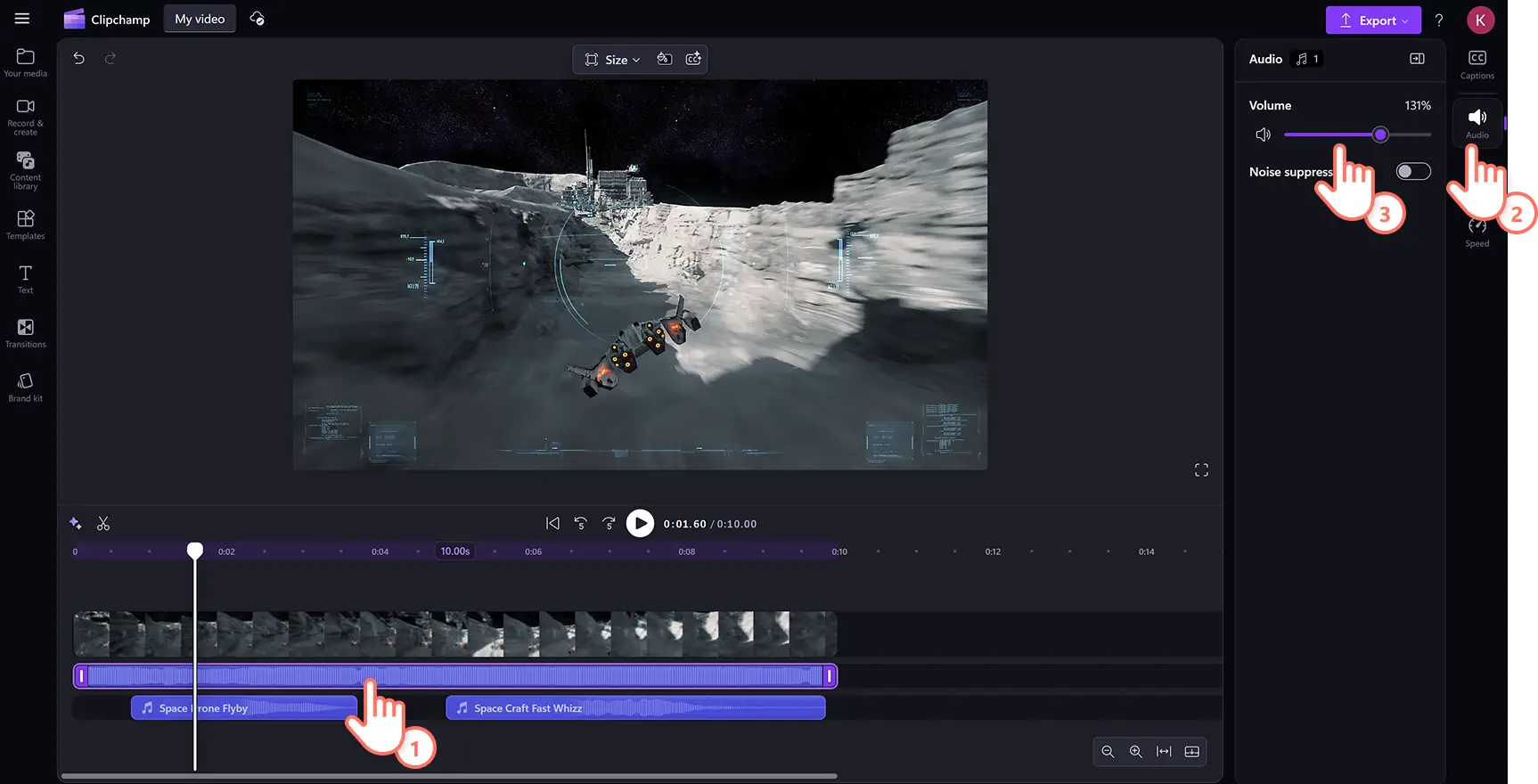Expand the Size dropdown
The height and width of the screenshot is (784, 1538).
pyautogui.click(x=613, y=60)
